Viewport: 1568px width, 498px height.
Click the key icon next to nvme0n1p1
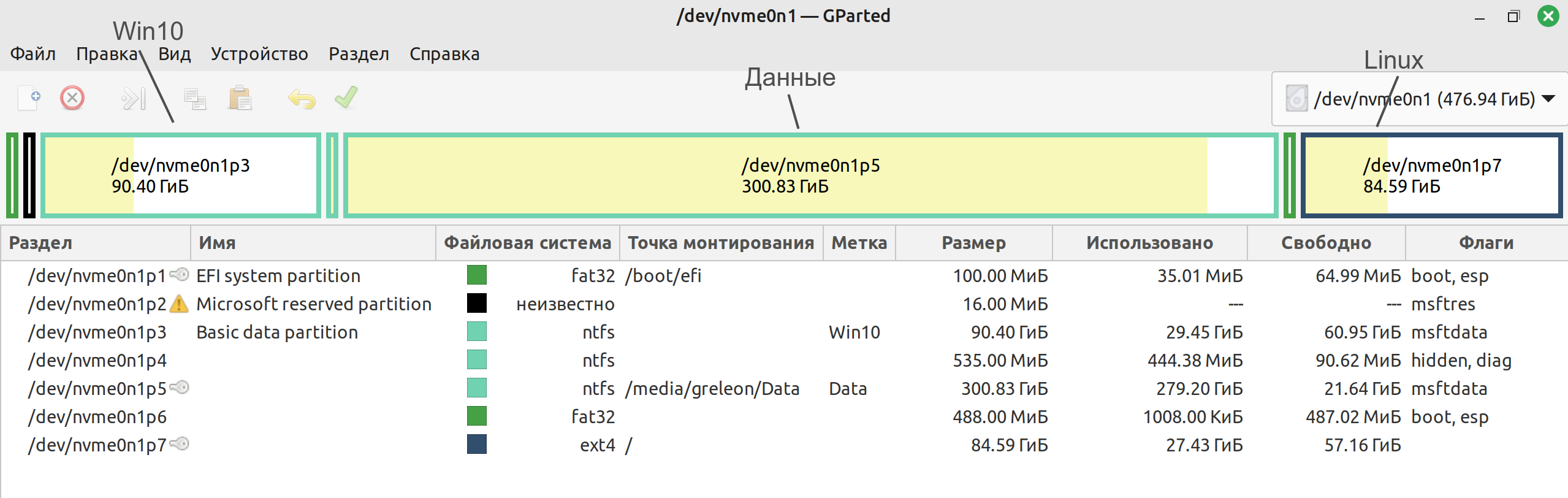(179, 274)
